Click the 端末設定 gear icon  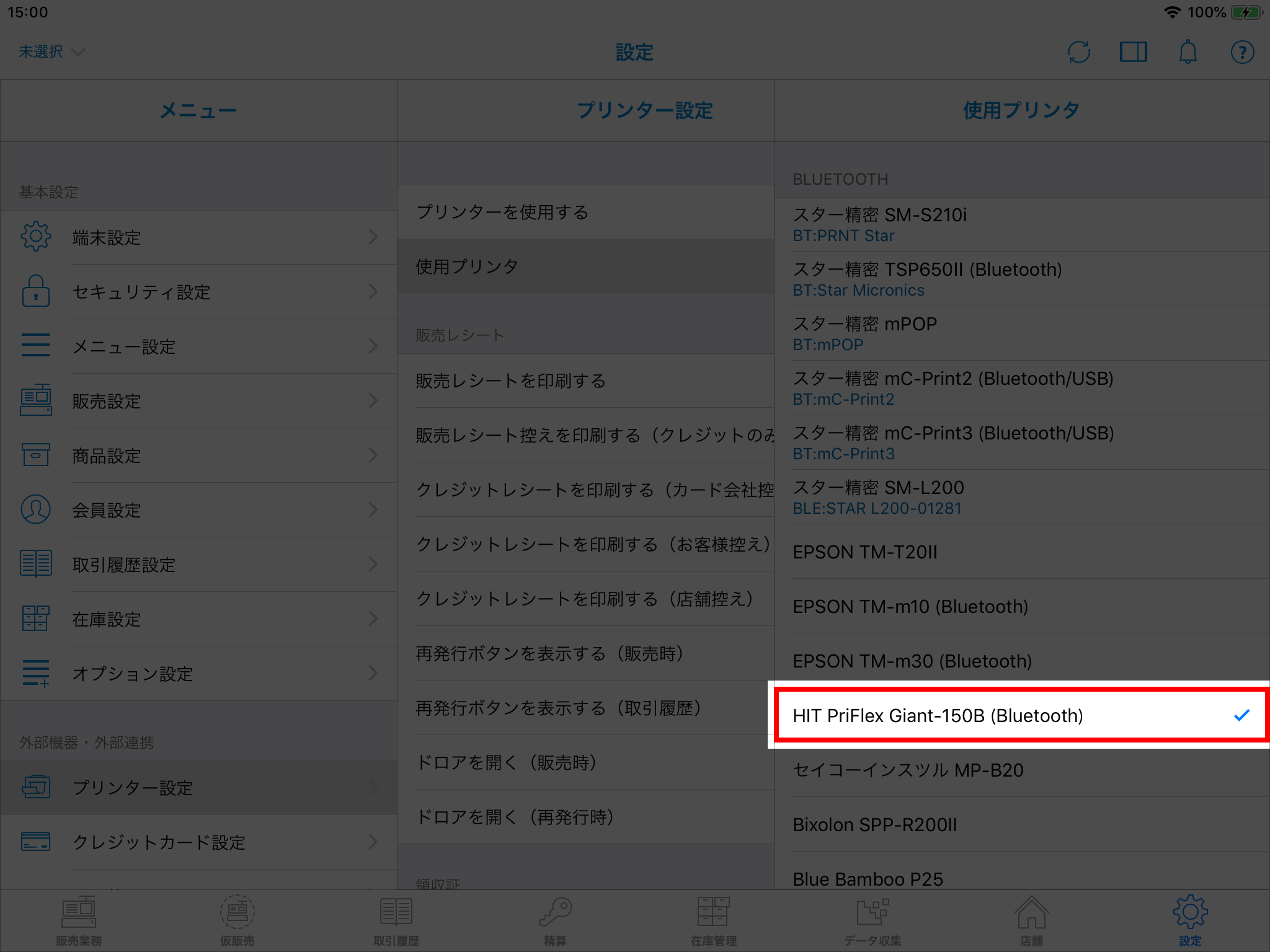tap(36, 237)
